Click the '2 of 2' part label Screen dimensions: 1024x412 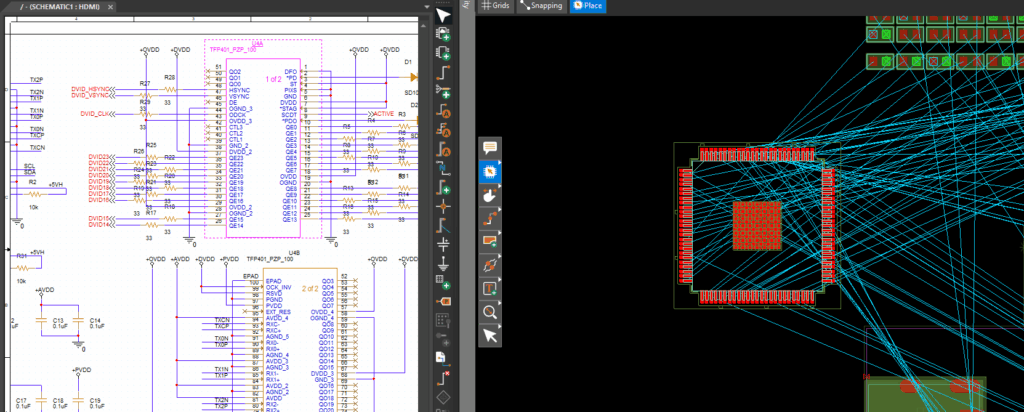coord(310,288)
